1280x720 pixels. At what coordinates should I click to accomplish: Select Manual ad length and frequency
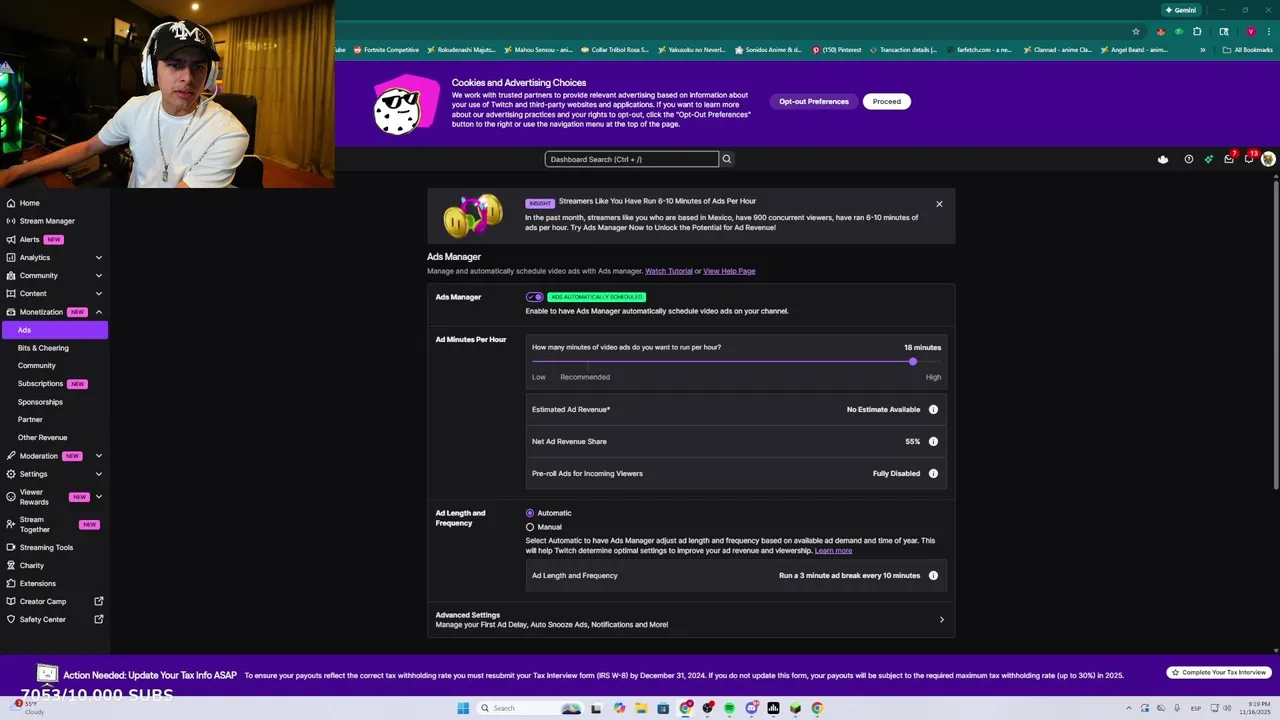(530, 527)
